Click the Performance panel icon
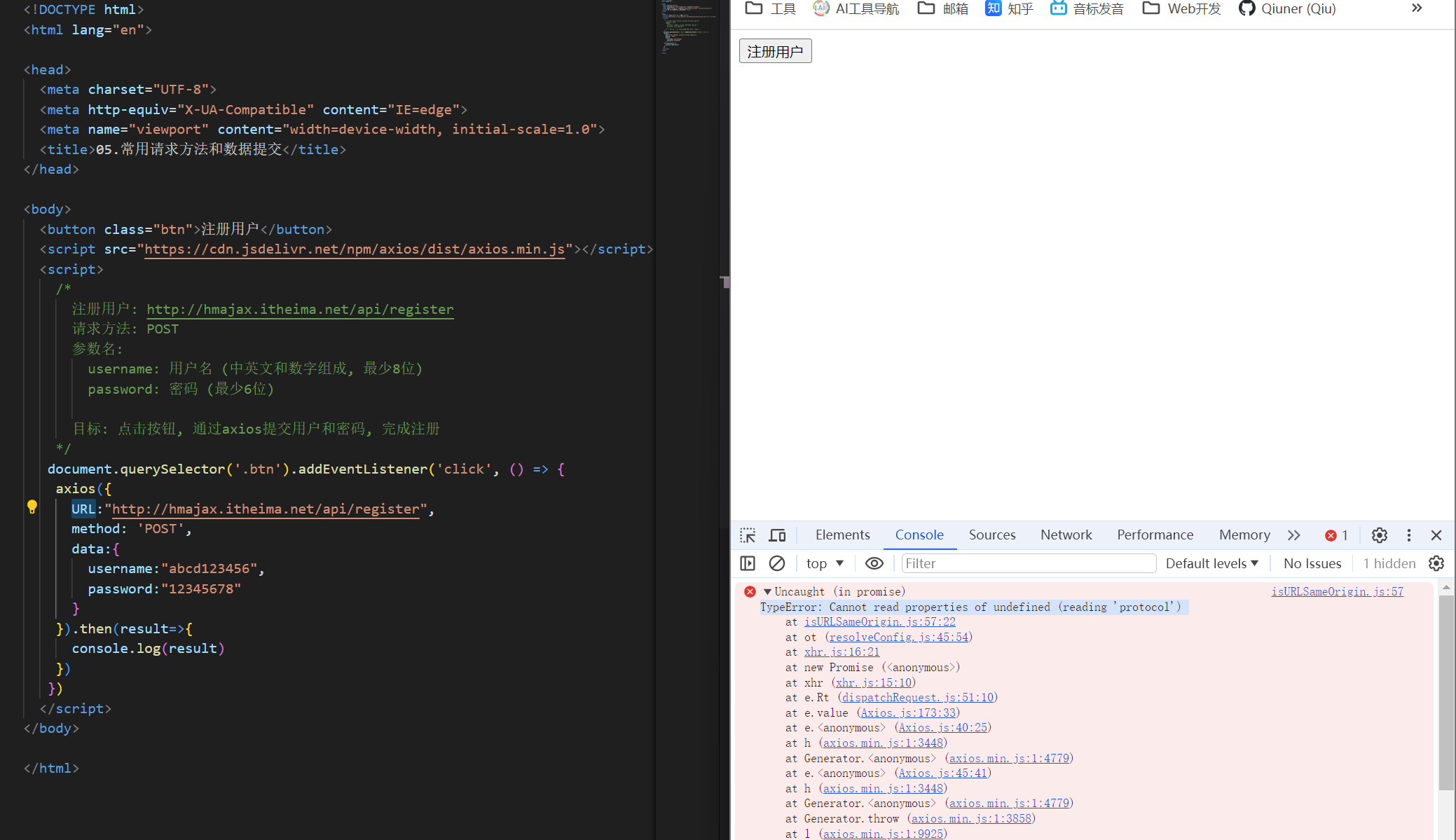The height and width of the screenshot is (840, 1456). pyautogui.click(x=1155, y=535)
